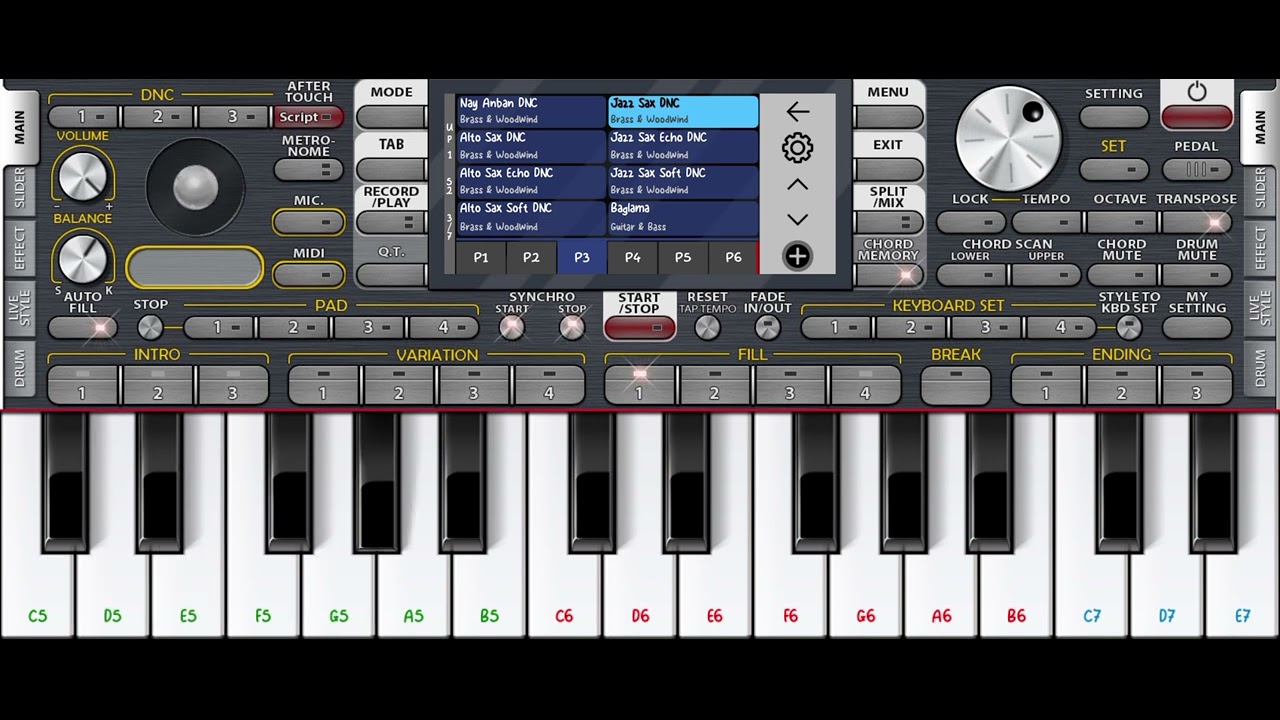
Task: Open the left Effect side tab
Action: point(20,246)
